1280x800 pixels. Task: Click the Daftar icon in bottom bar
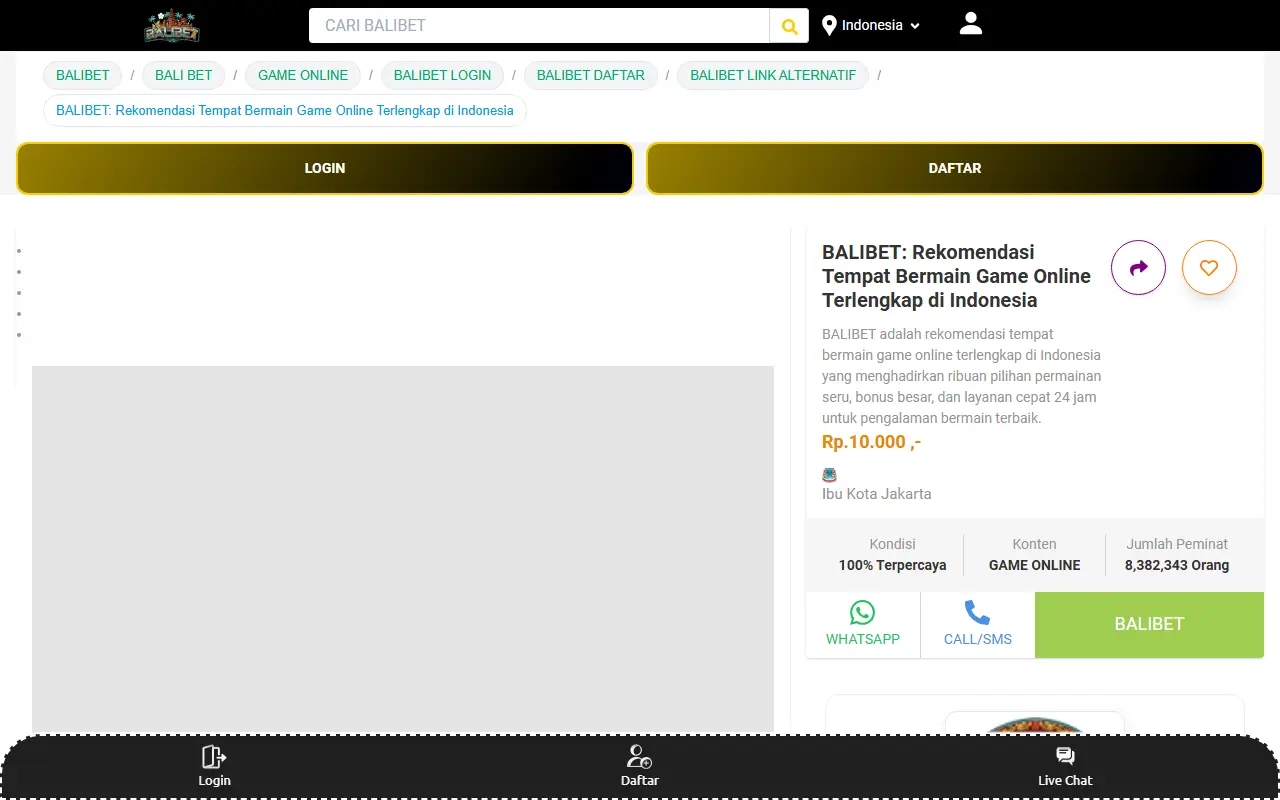[x=640, y=756]
